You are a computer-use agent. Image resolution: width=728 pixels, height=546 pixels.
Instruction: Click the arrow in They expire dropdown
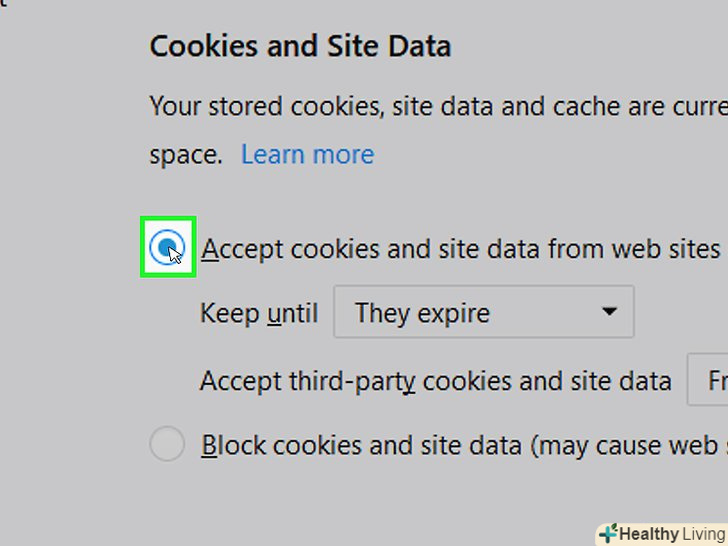609,312
